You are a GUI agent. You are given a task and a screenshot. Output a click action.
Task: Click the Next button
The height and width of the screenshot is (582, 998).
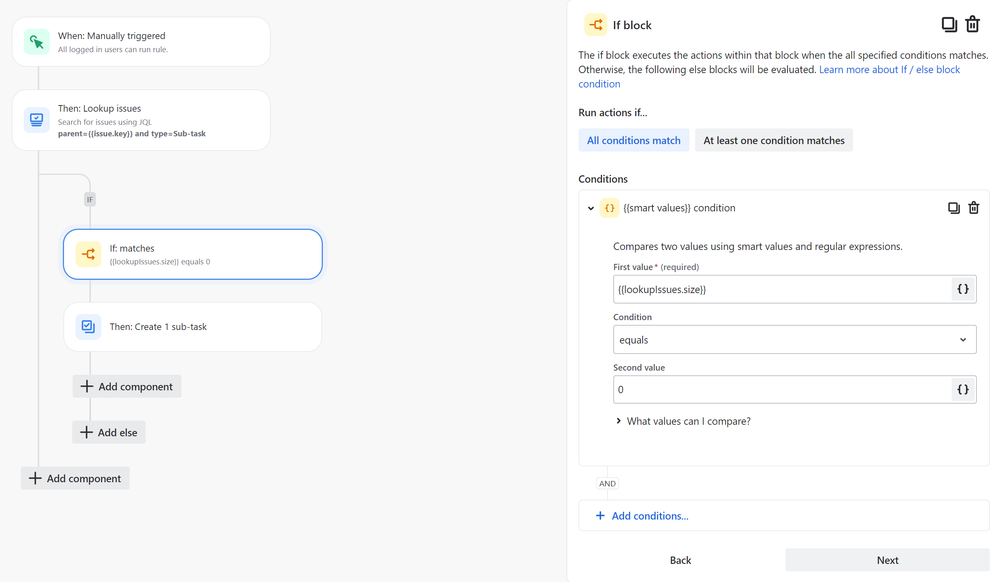[x=887, y=560]
